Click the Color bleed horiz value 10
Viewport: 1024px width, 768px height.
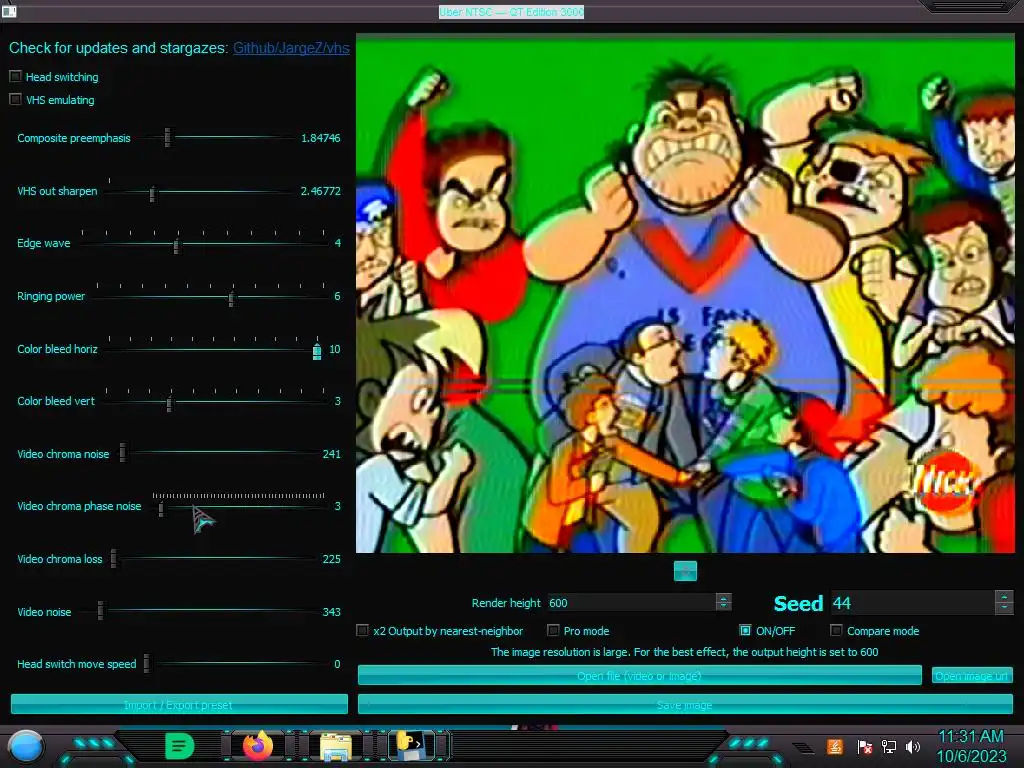point(335,349)
